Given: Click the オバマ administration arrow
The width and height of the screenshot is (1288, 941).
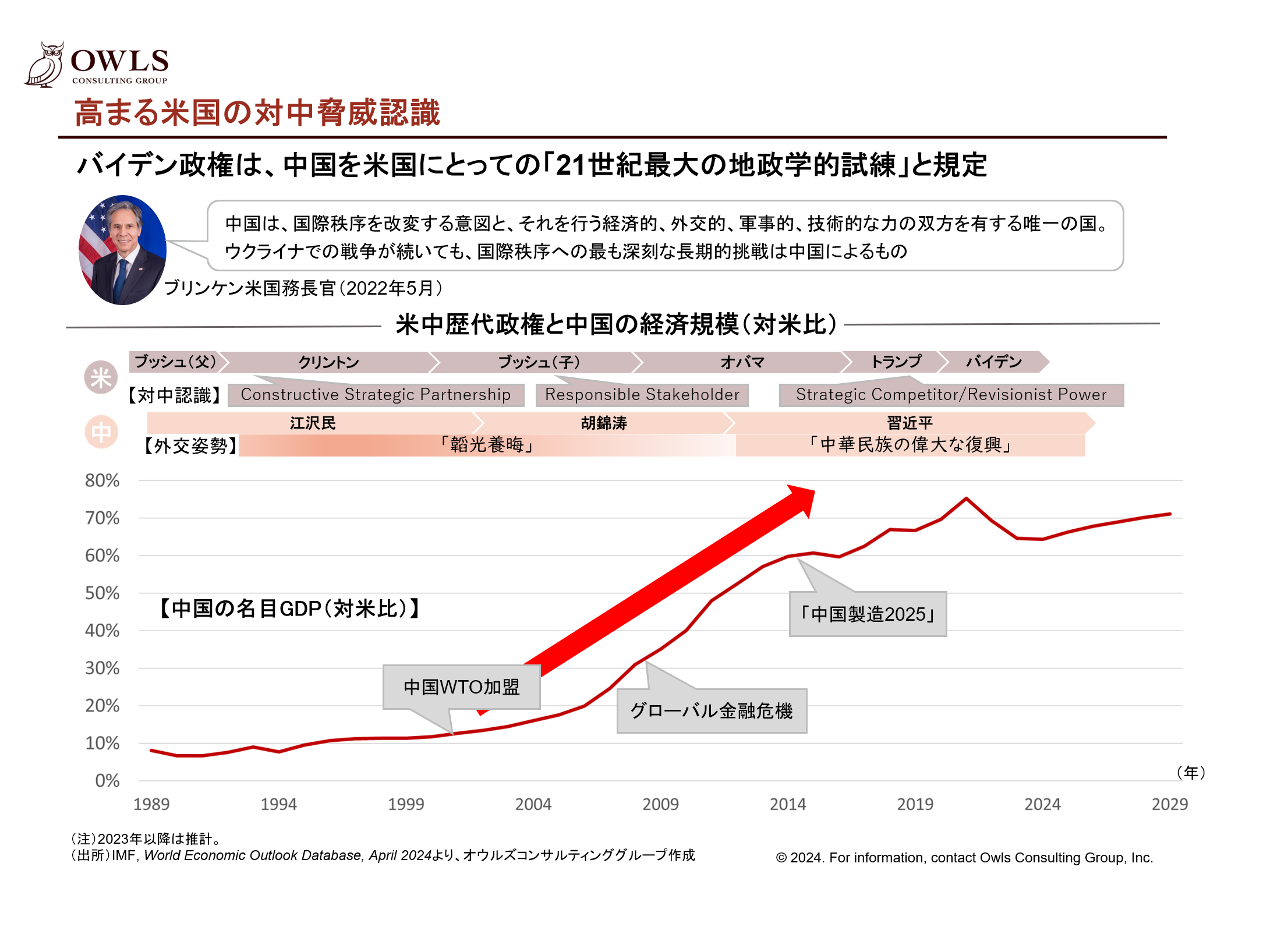Looking at the screenshot, I should tap(742, 362).
